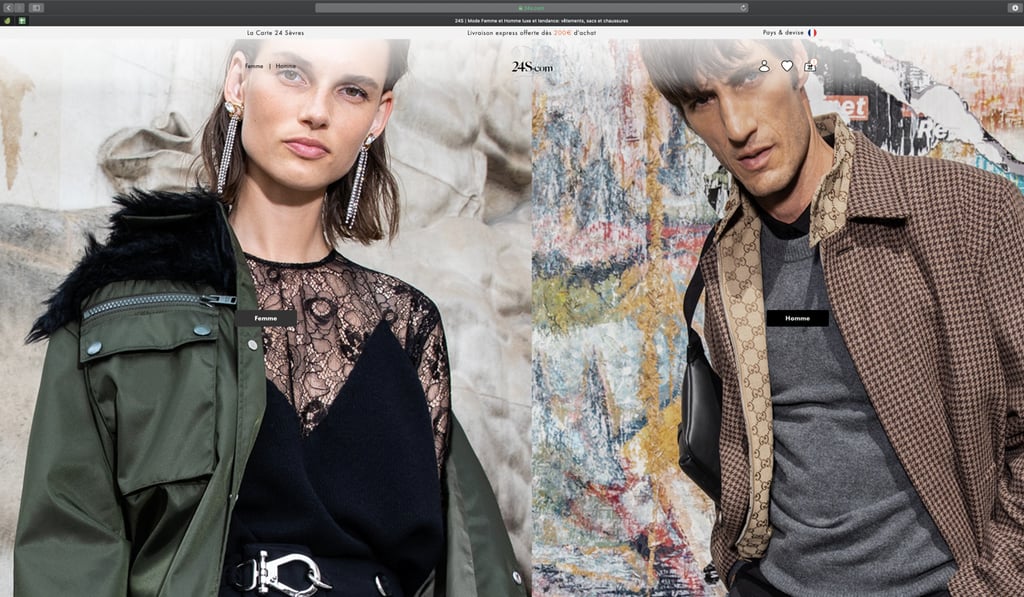Open the Femme navigation menu
This screenshot has height=597, width=1024.
253,66
